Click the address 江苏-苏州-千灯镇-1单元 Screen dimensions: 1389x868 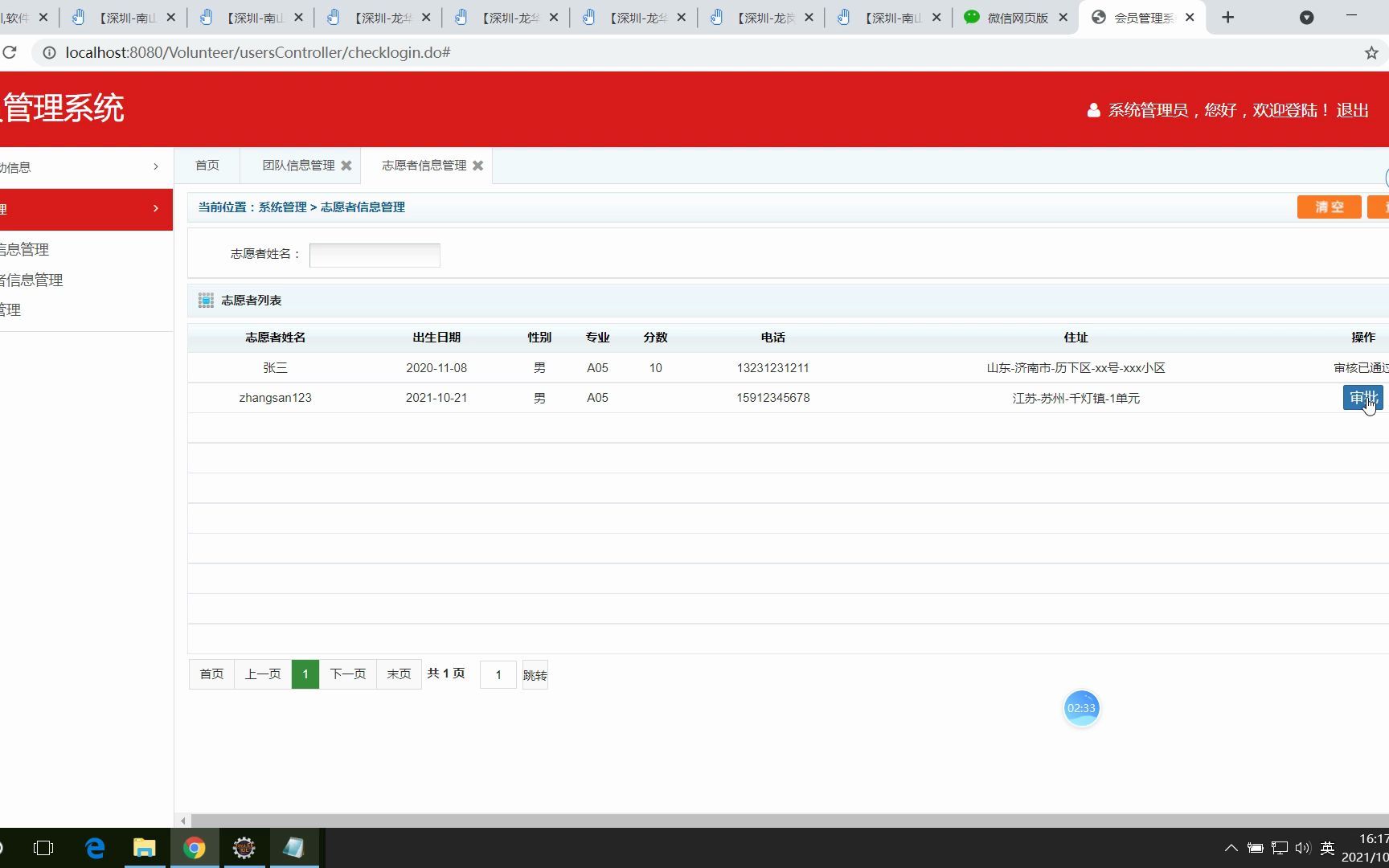click(1076, 398)
